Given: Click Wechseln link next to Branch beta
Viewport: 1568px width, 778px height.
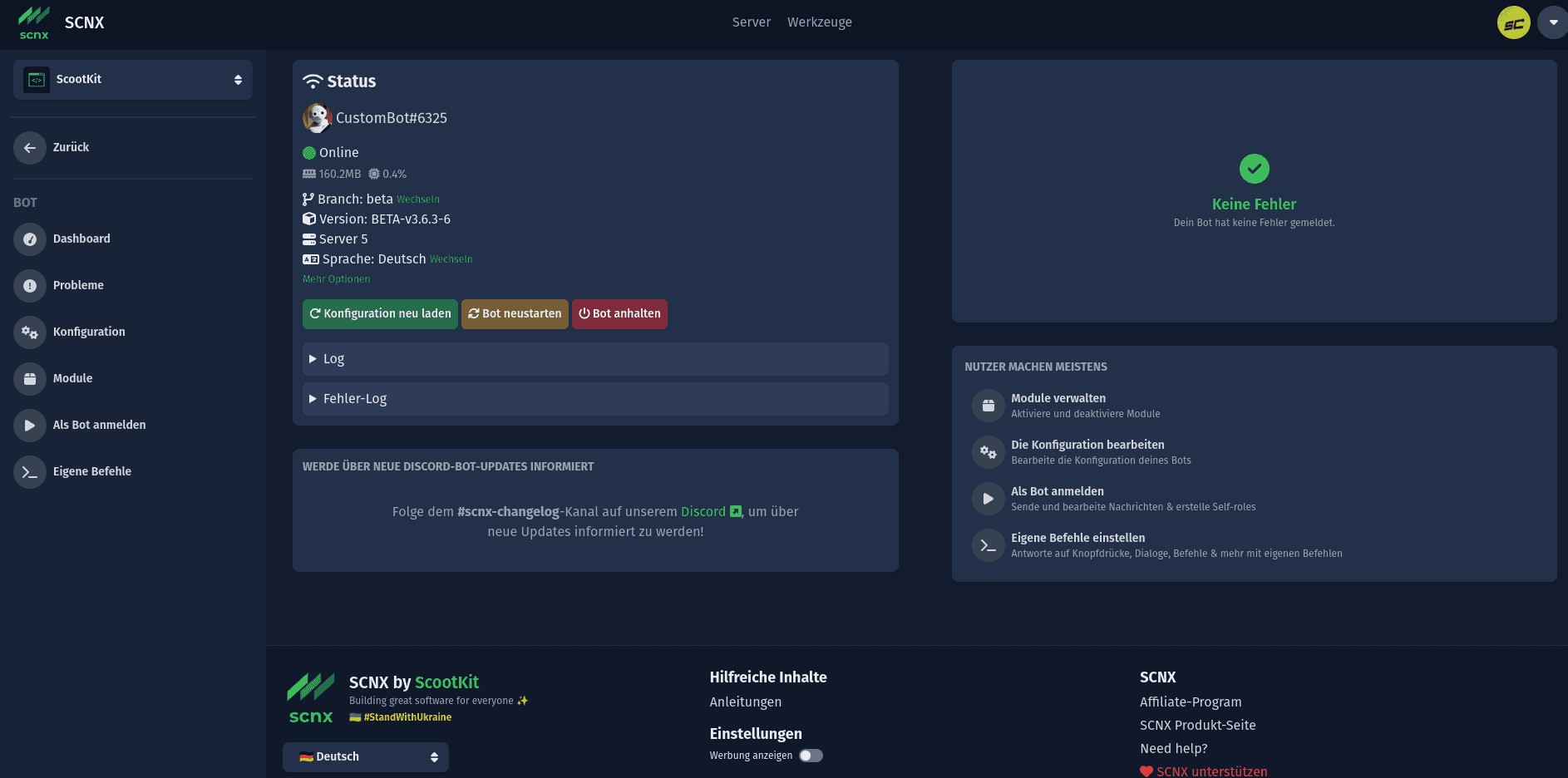Looking at the screenshot, I should [418, 199].
